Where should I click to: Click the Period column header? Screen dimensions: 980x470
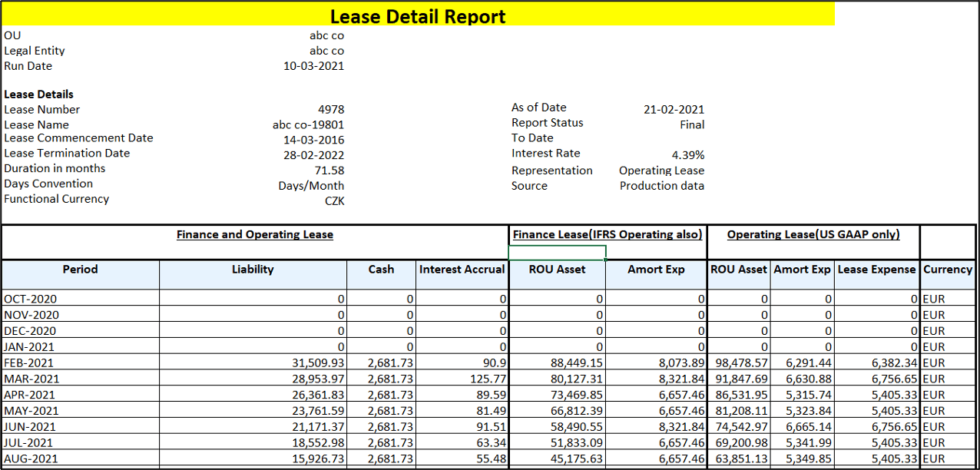(80, 269)
